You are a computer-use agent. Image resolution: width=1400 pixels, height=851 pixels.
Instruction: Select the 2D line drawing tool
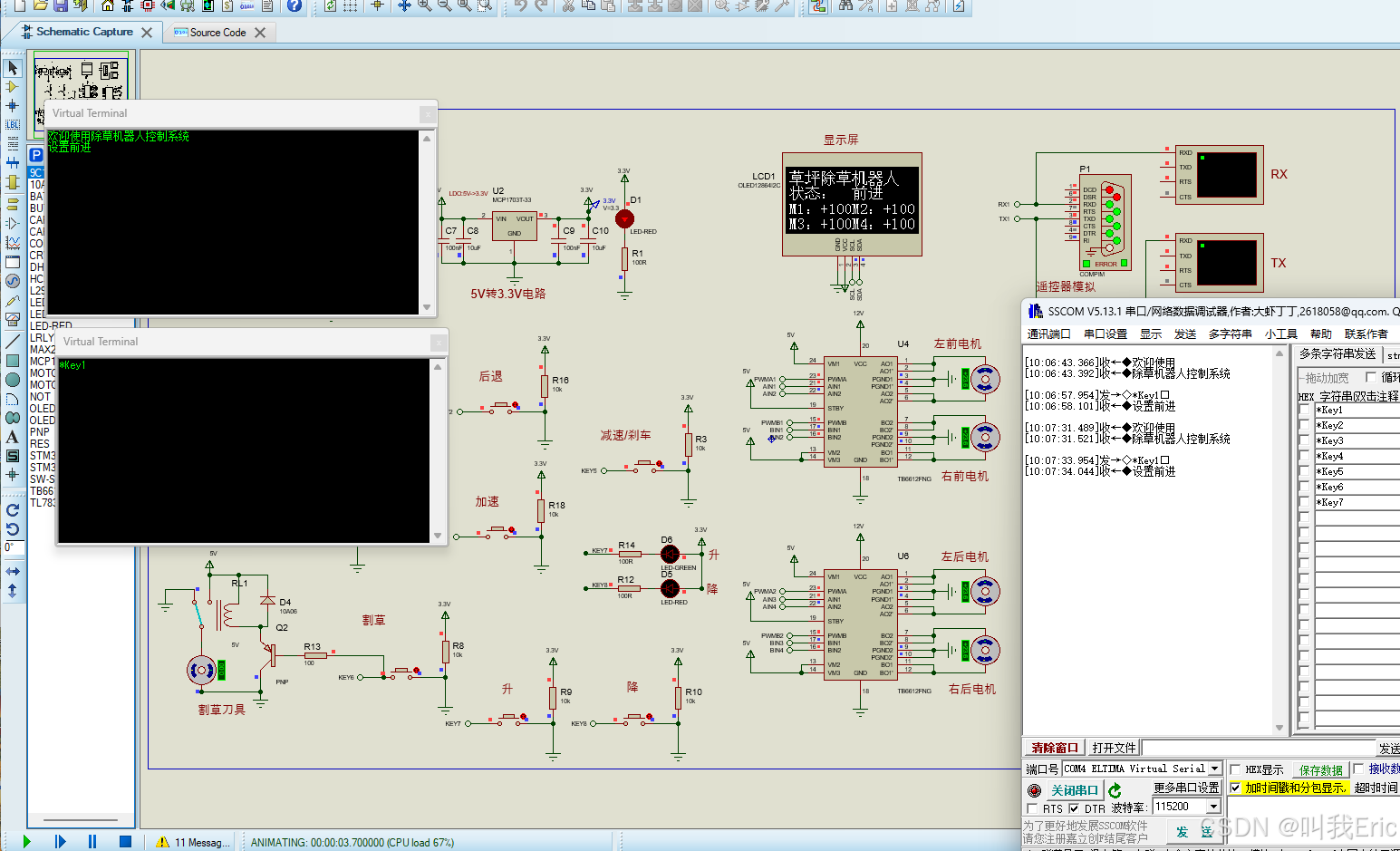[13, 342]
